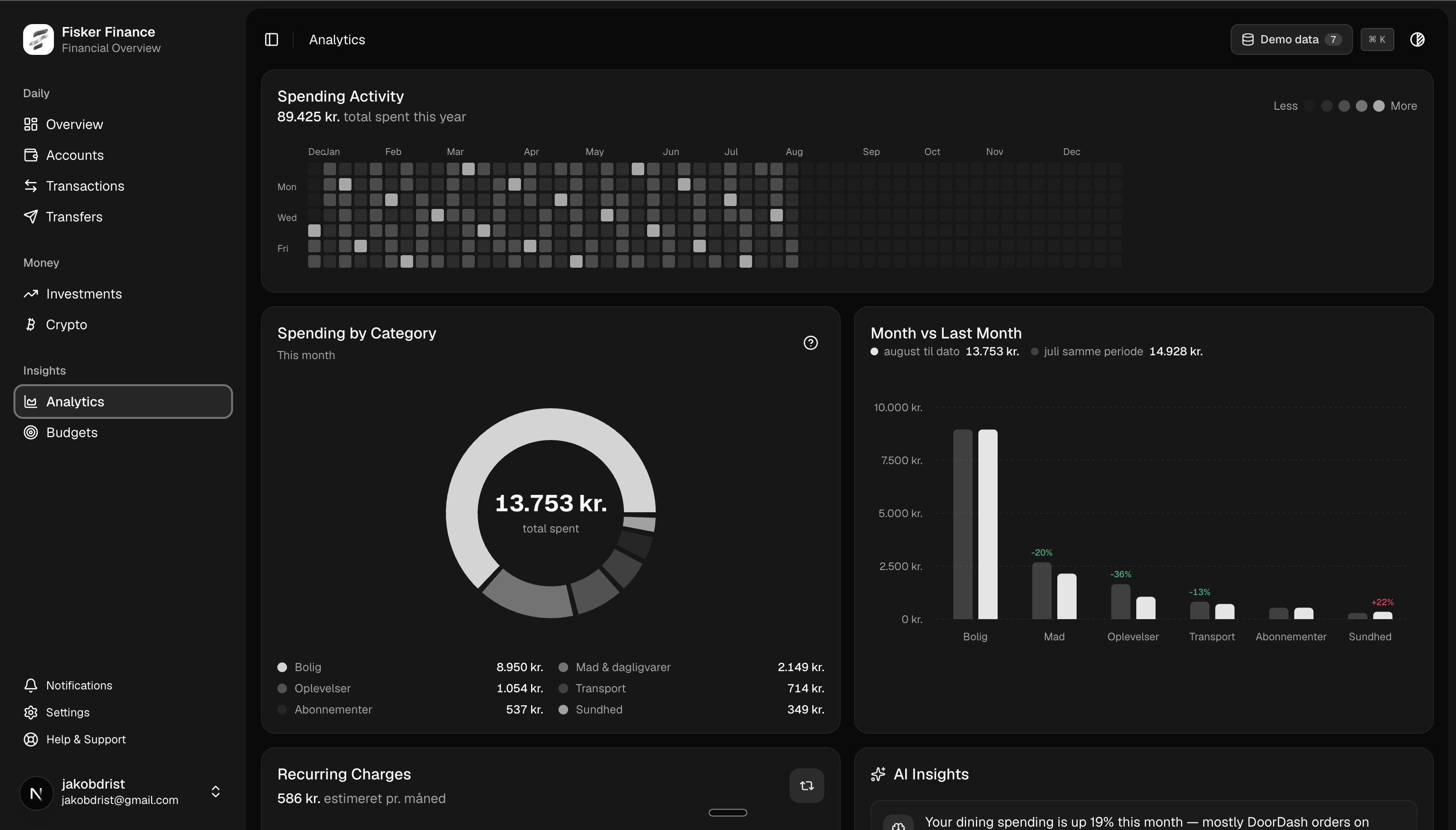Open the Demo data selector

pyautogui.click(x=1291, y=39)
